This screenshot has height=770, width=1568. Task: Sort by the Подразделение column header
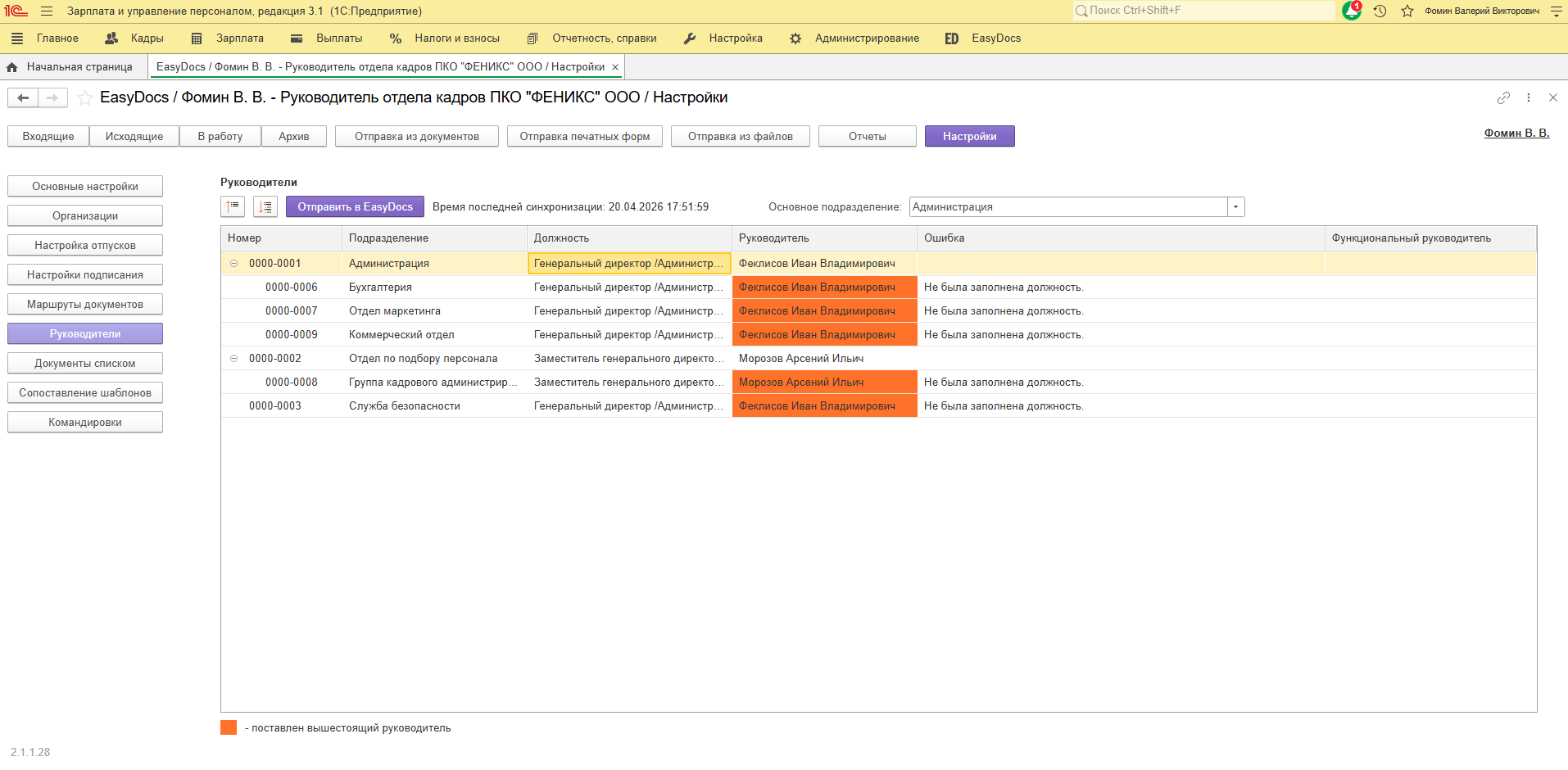click(434, 238)
